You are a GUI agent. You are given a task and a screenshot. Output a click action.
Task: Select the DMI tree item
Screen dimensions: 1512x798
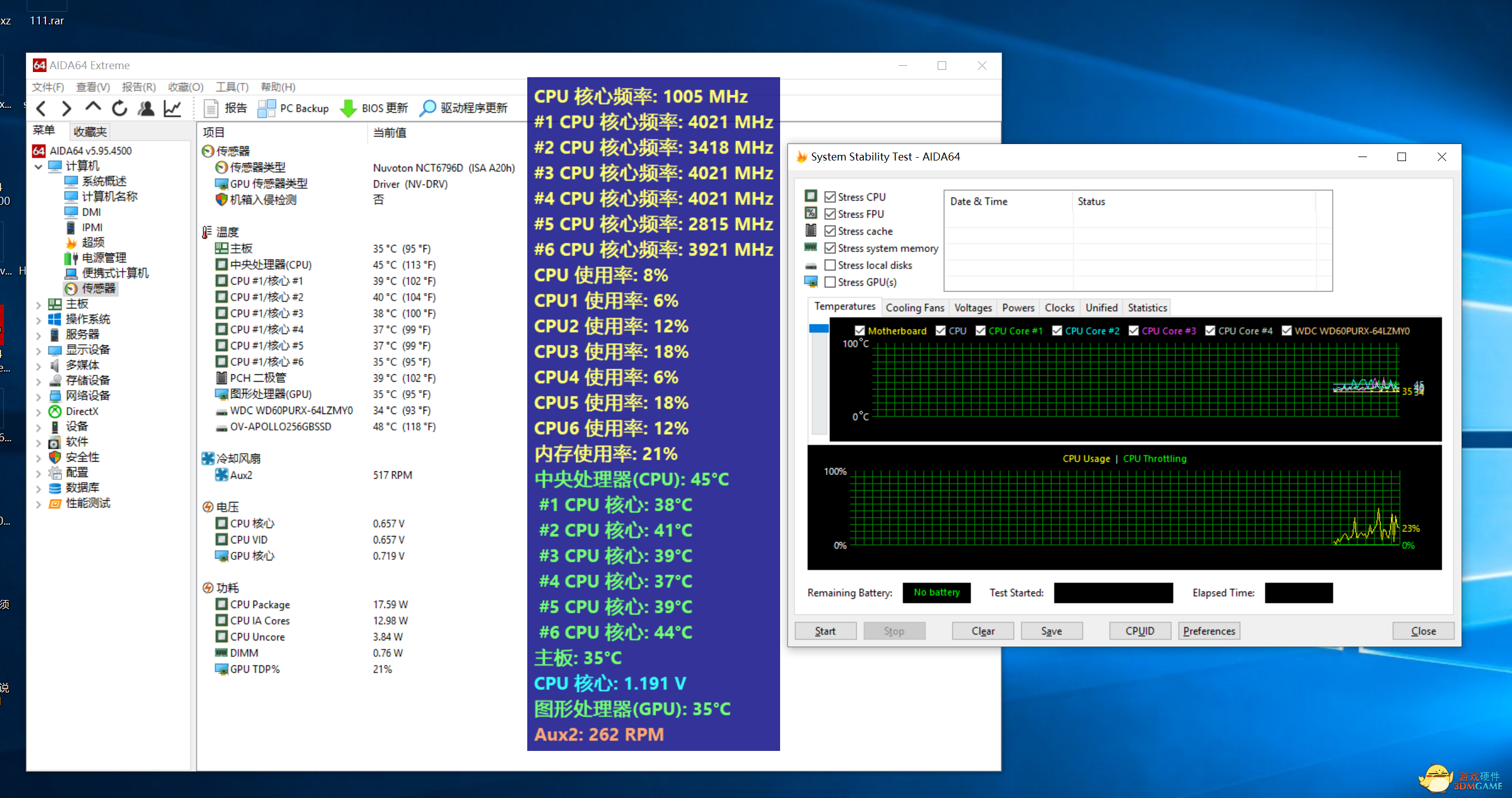[91, 212]
